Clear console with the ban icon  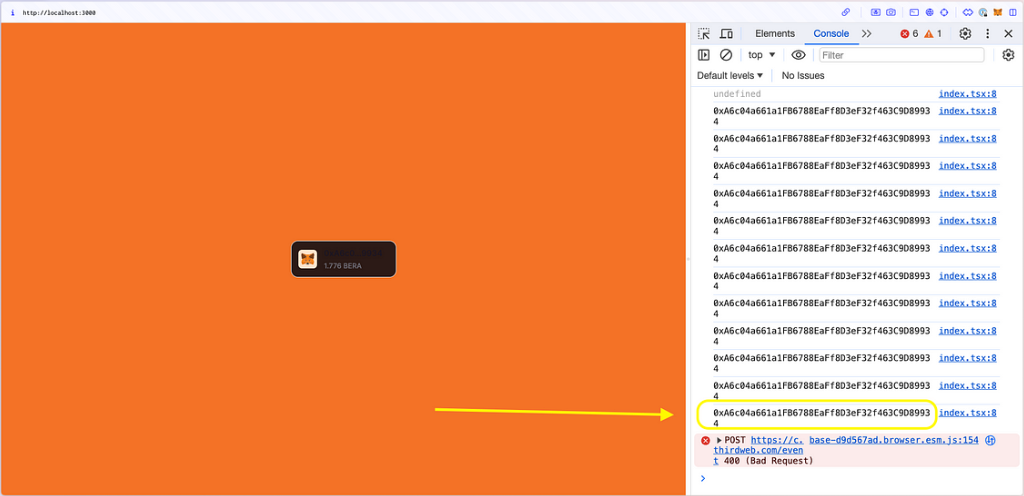pos(726,55)
